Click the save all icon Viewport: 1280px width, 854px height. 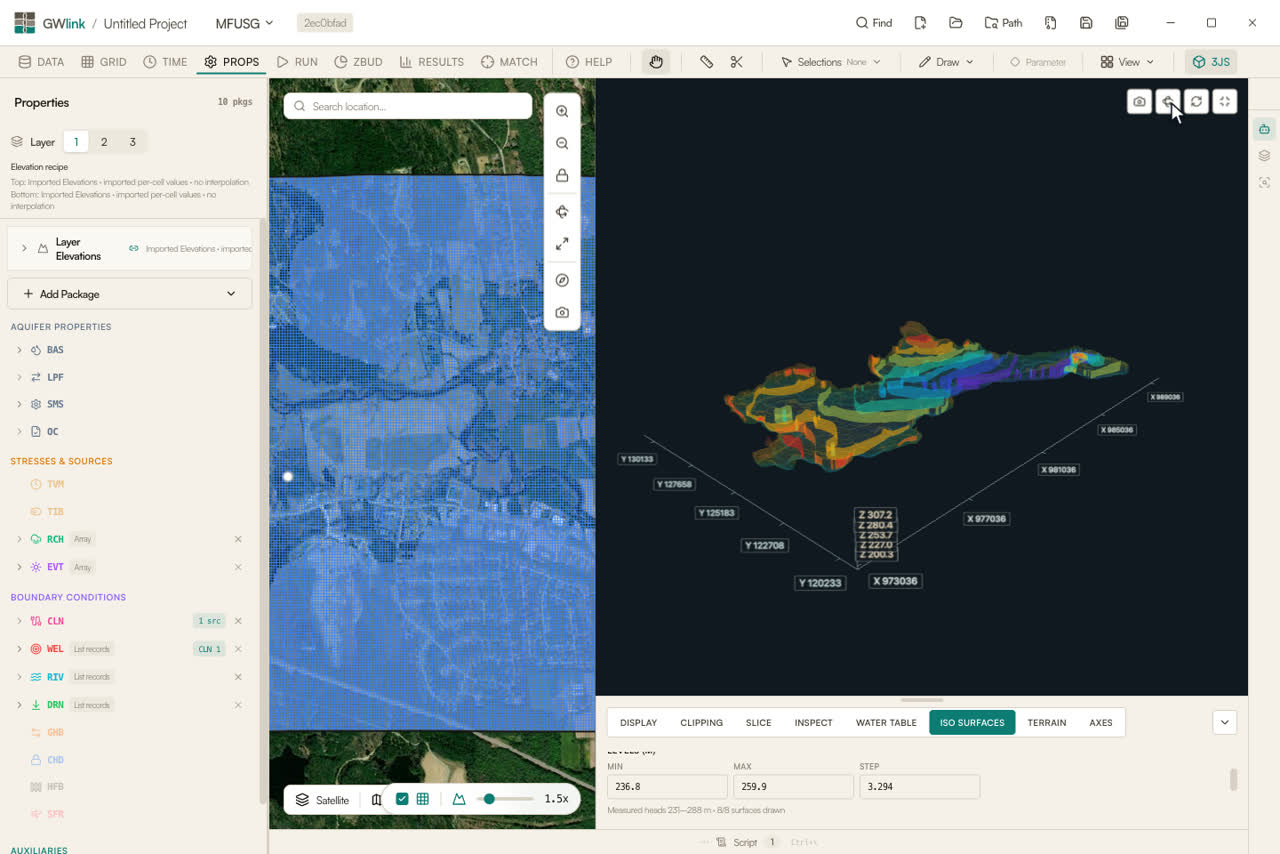pyautogui.click(x=1122, y=23)
